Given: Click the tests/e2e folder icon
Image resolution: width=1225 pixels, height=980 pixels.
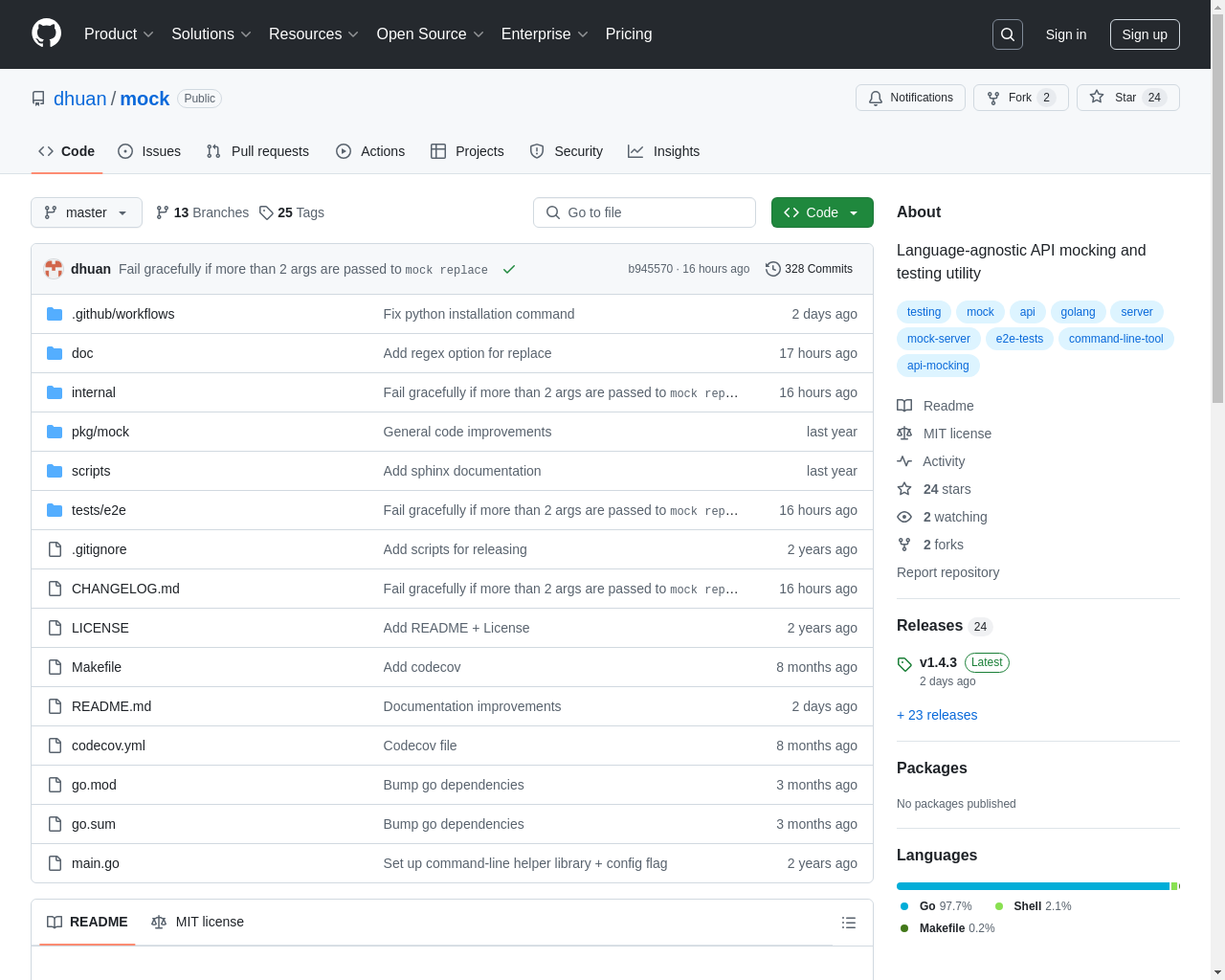Looking at the screenshot, I should (55, 510).
